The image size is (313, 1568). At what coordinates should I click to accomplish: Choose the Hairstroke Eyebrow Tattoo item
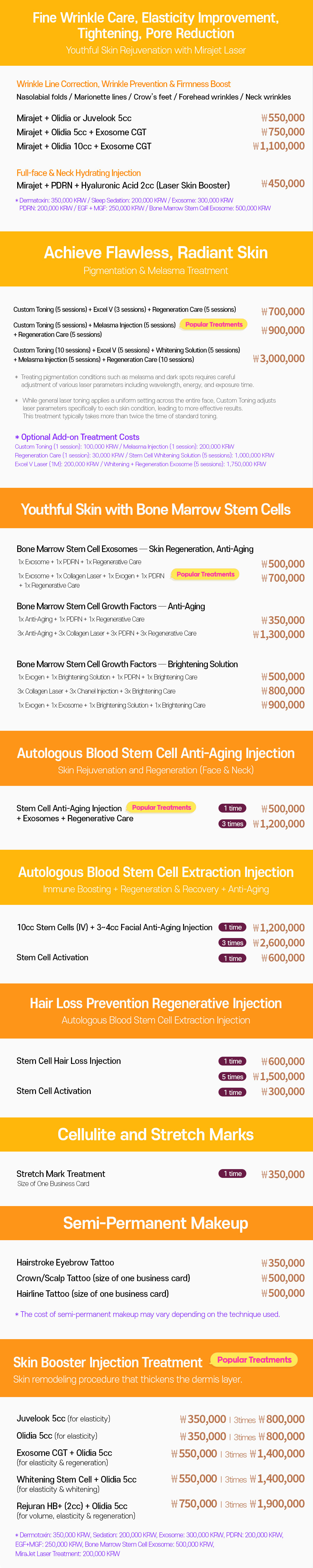click(65, 1262)
